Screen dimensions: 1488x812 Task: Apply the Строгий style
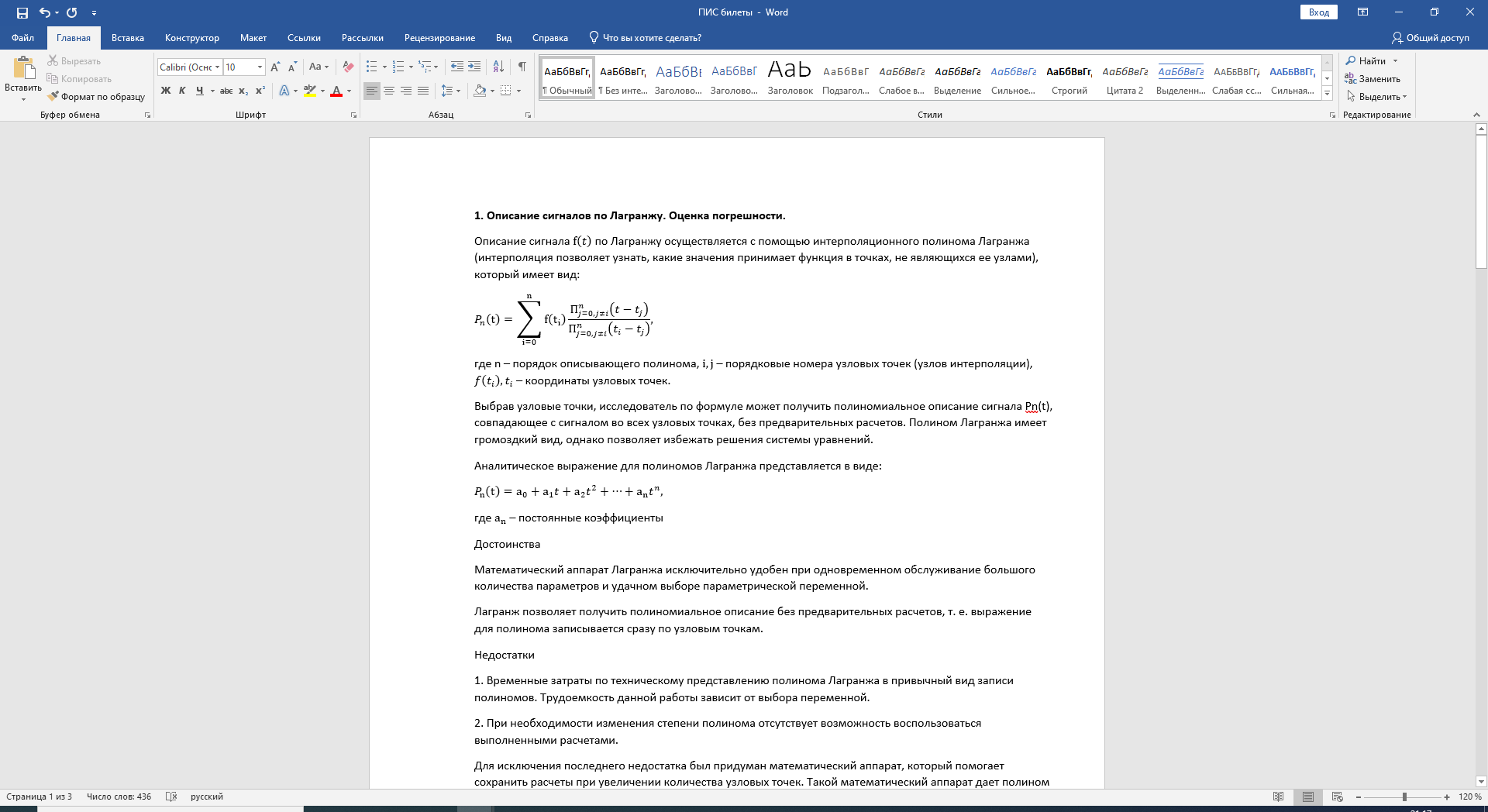(1069, 77)
